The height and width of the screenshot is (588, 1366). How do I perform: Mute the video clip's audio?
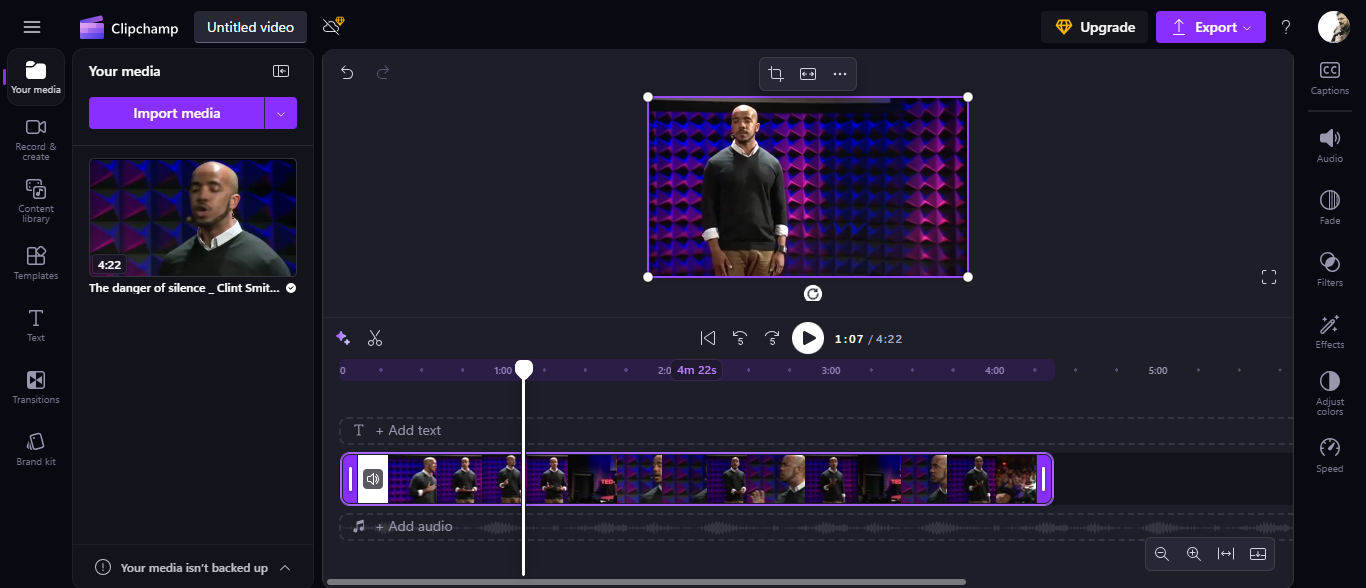[372, 478]
